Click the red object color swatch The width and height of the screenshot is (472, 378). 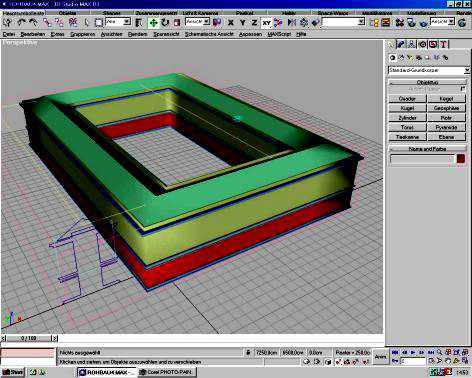461,159
